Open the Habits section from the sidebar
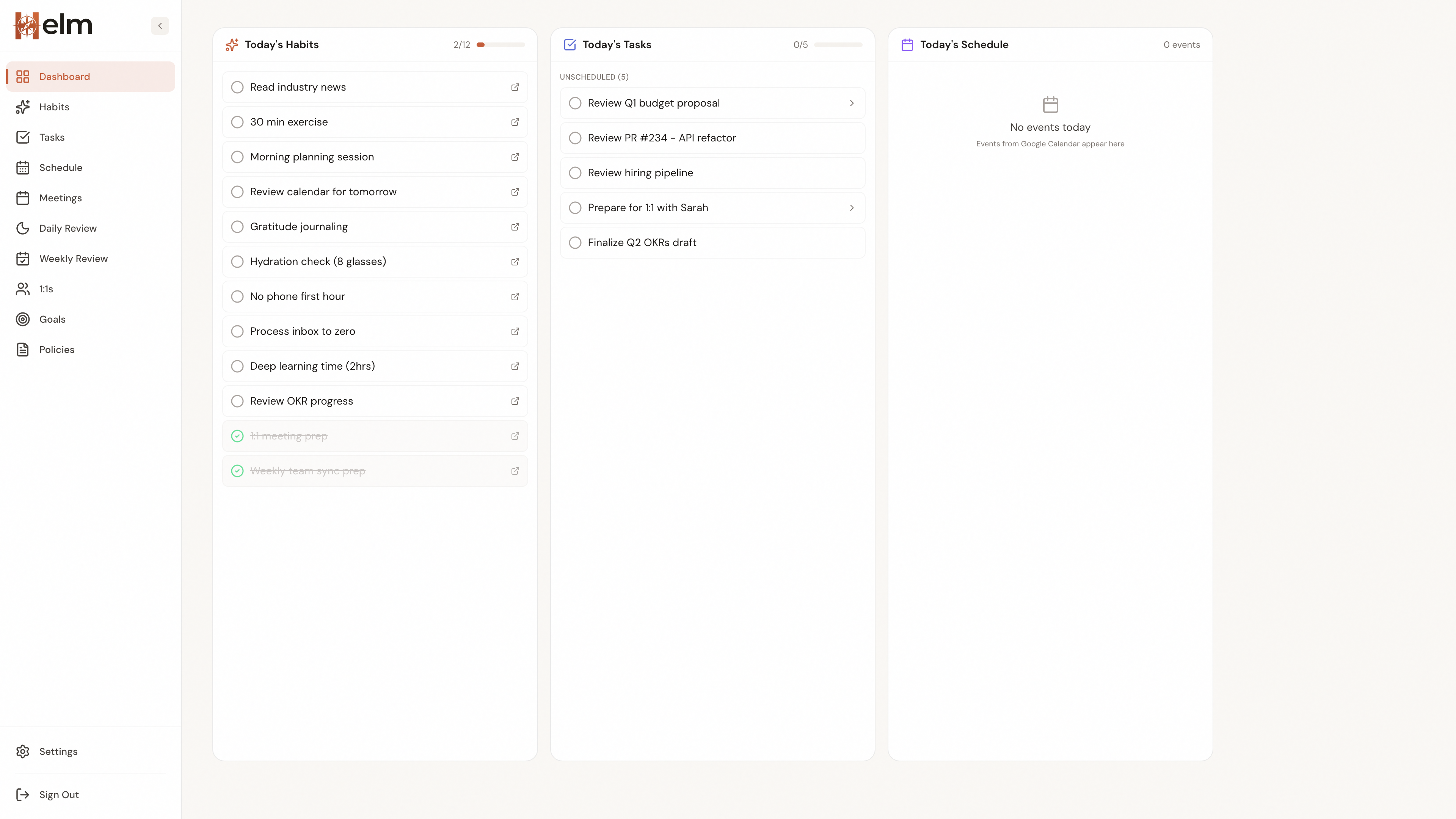Viewport: 1456px width, 819px height. tap(54, 107)
